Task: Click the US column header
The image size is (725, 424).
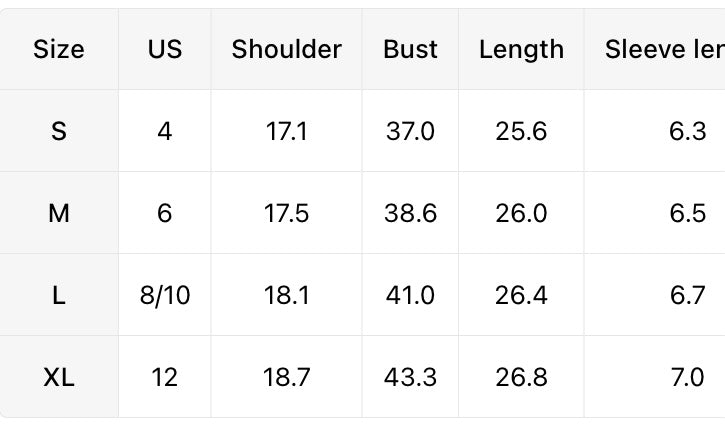Action: pyautogui.click(x=165, y=49)
